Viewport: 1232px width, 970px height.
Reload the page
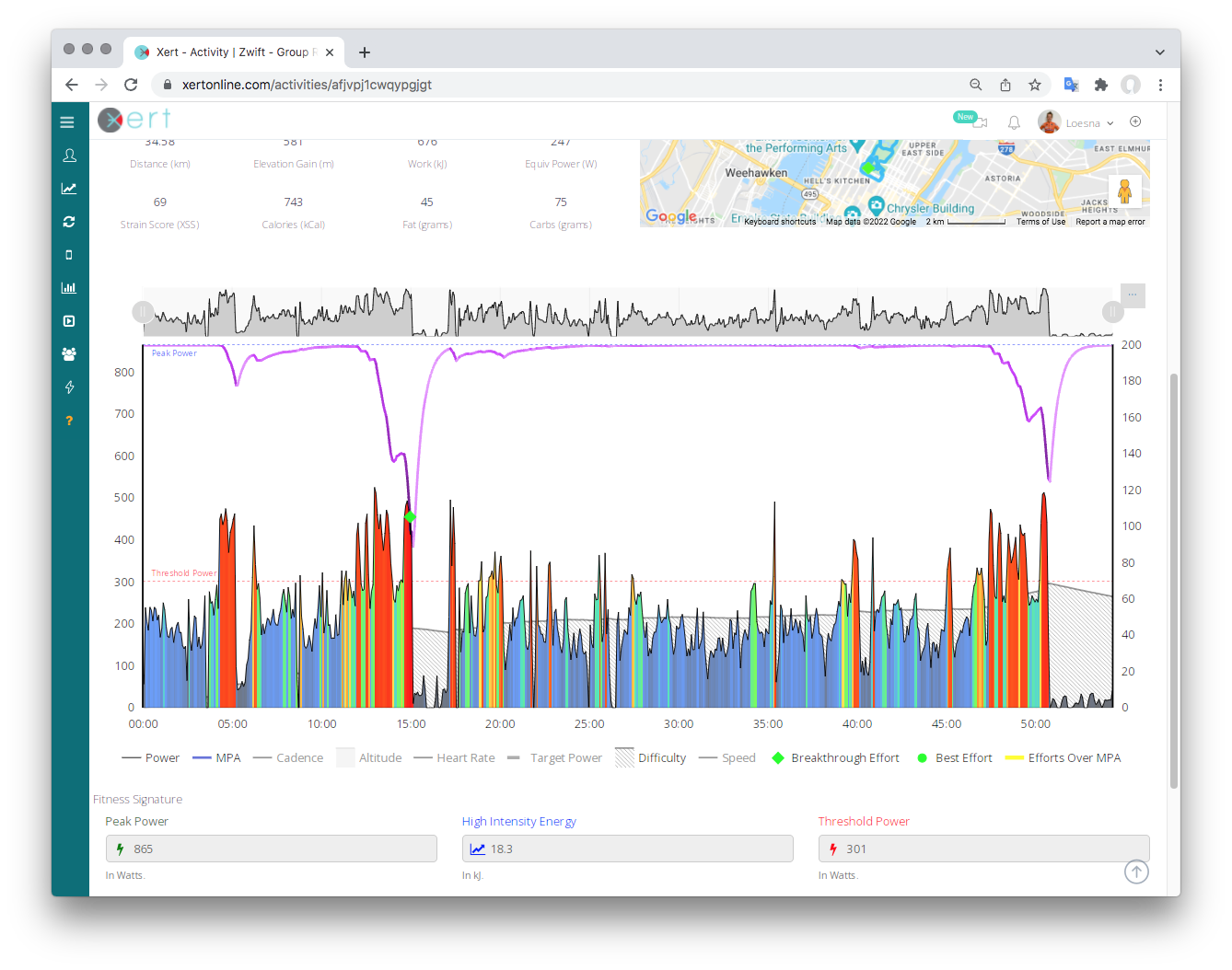point(131,85)
